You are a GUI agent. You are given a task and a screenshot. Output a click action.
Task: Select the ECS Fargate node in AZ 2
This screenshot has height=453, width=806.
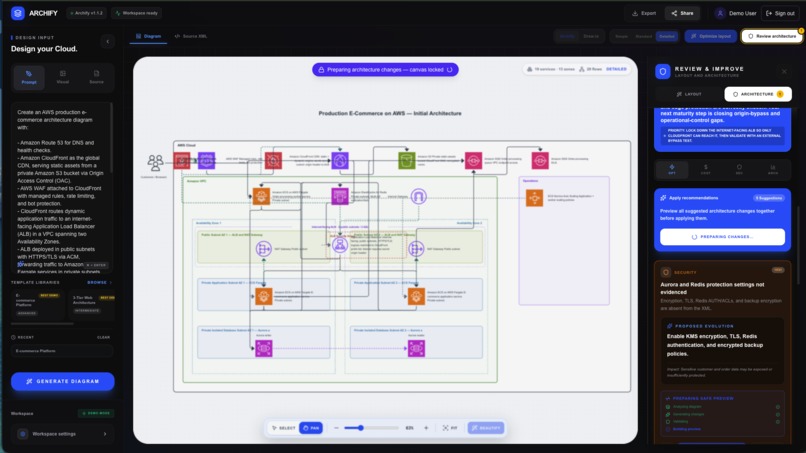tap(416, 296)
